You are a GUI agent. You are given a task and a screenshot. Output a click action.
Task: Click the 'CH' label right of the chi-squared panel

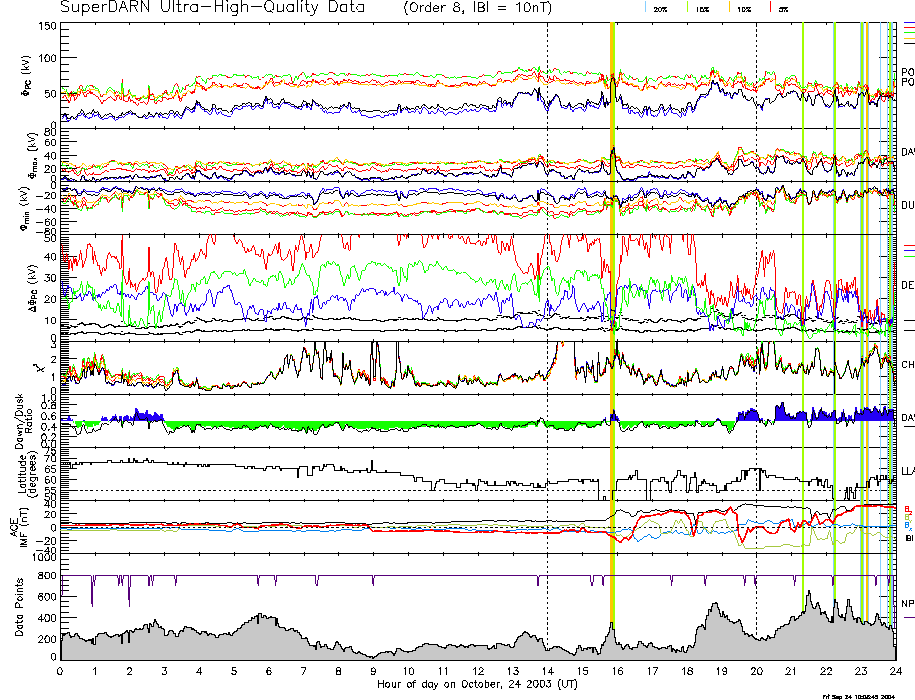pyautogui.click(x=907, y=365)
